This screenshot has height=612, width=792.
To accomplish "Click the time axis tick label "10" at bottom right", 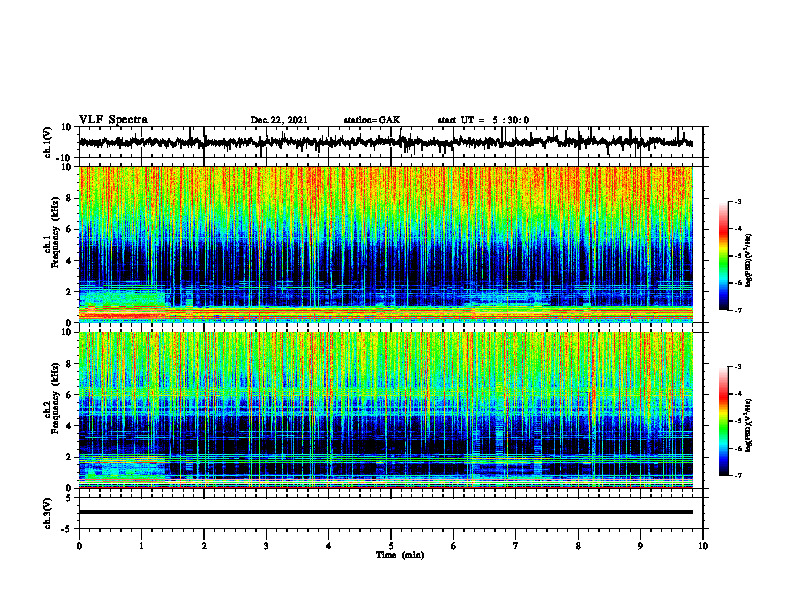I will [703, 546].
